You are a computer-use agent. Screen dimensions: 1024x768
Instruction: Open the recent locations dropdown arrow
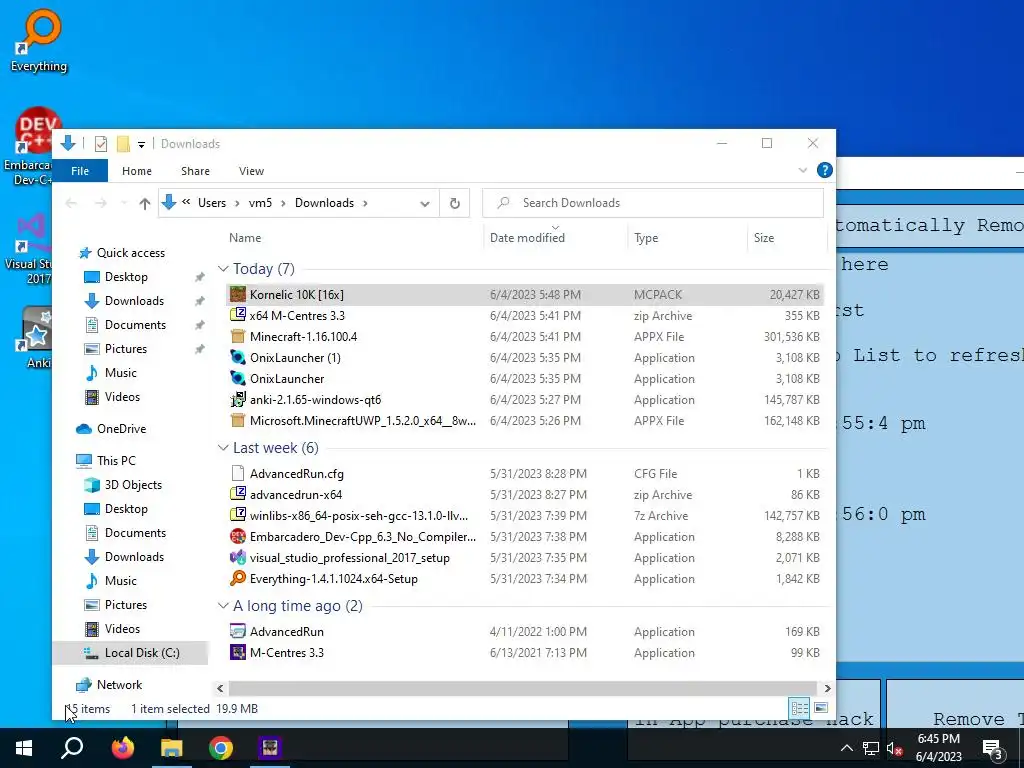[124, 203]
